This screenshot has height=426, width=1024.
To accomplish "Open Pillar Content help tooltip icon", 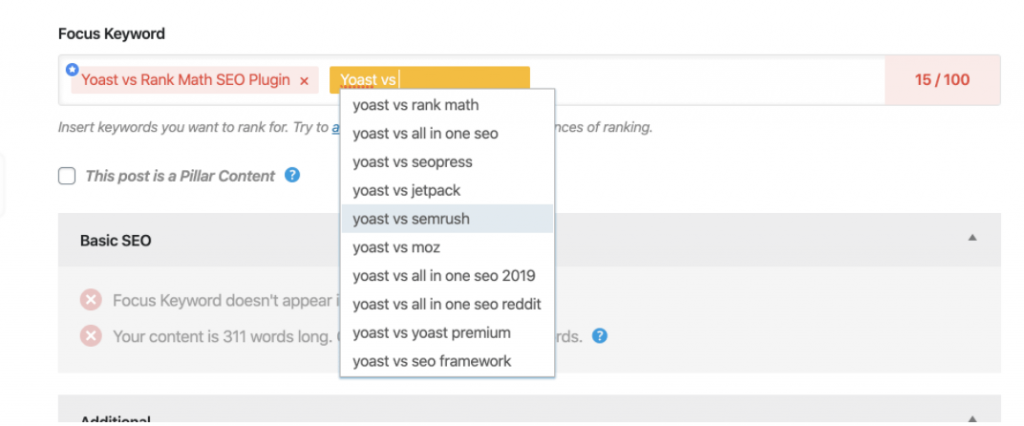I will 292,176.
